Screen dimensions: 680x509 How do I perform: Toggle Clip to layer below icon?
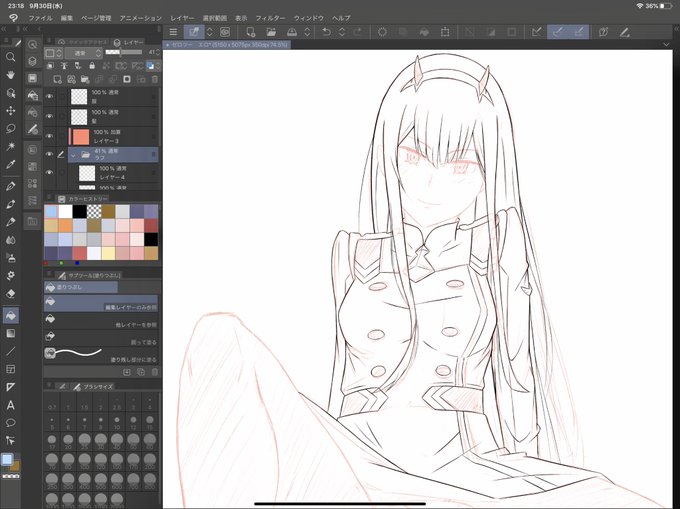pyautogui.click(x=50, y=66)
